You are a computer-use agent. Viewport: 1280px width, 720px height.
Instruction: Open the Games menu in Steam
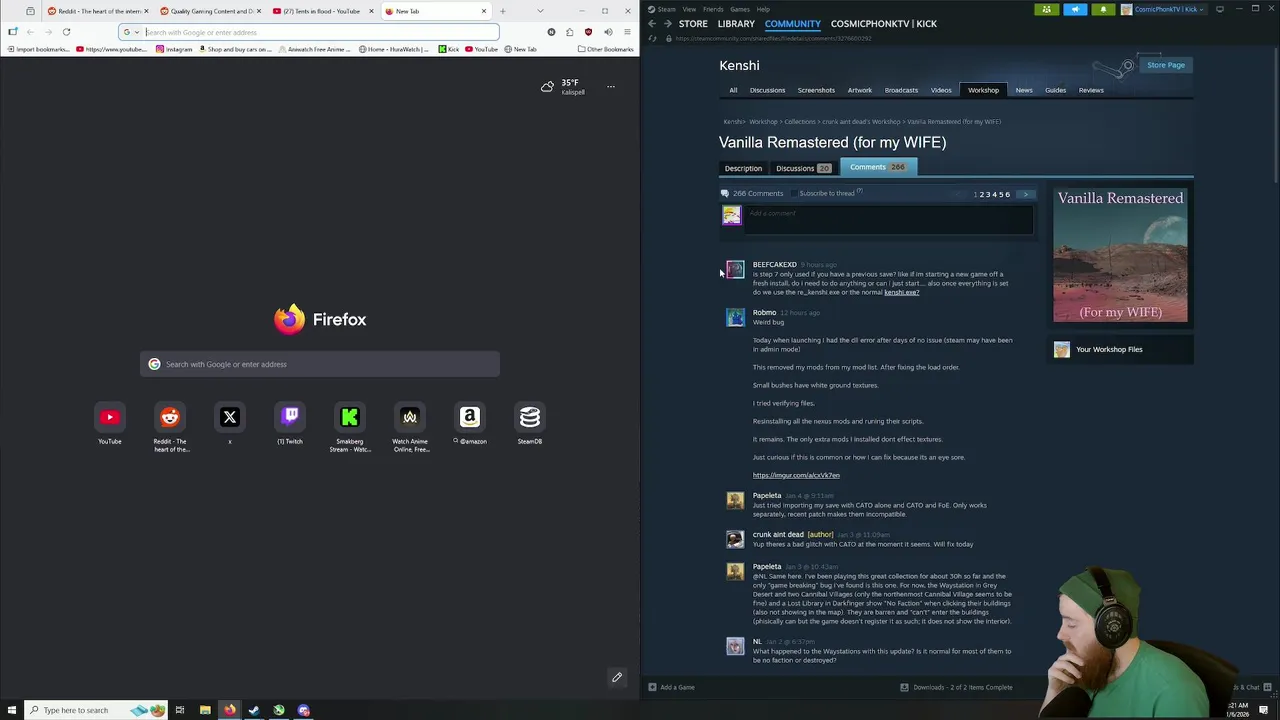[740, 9]
